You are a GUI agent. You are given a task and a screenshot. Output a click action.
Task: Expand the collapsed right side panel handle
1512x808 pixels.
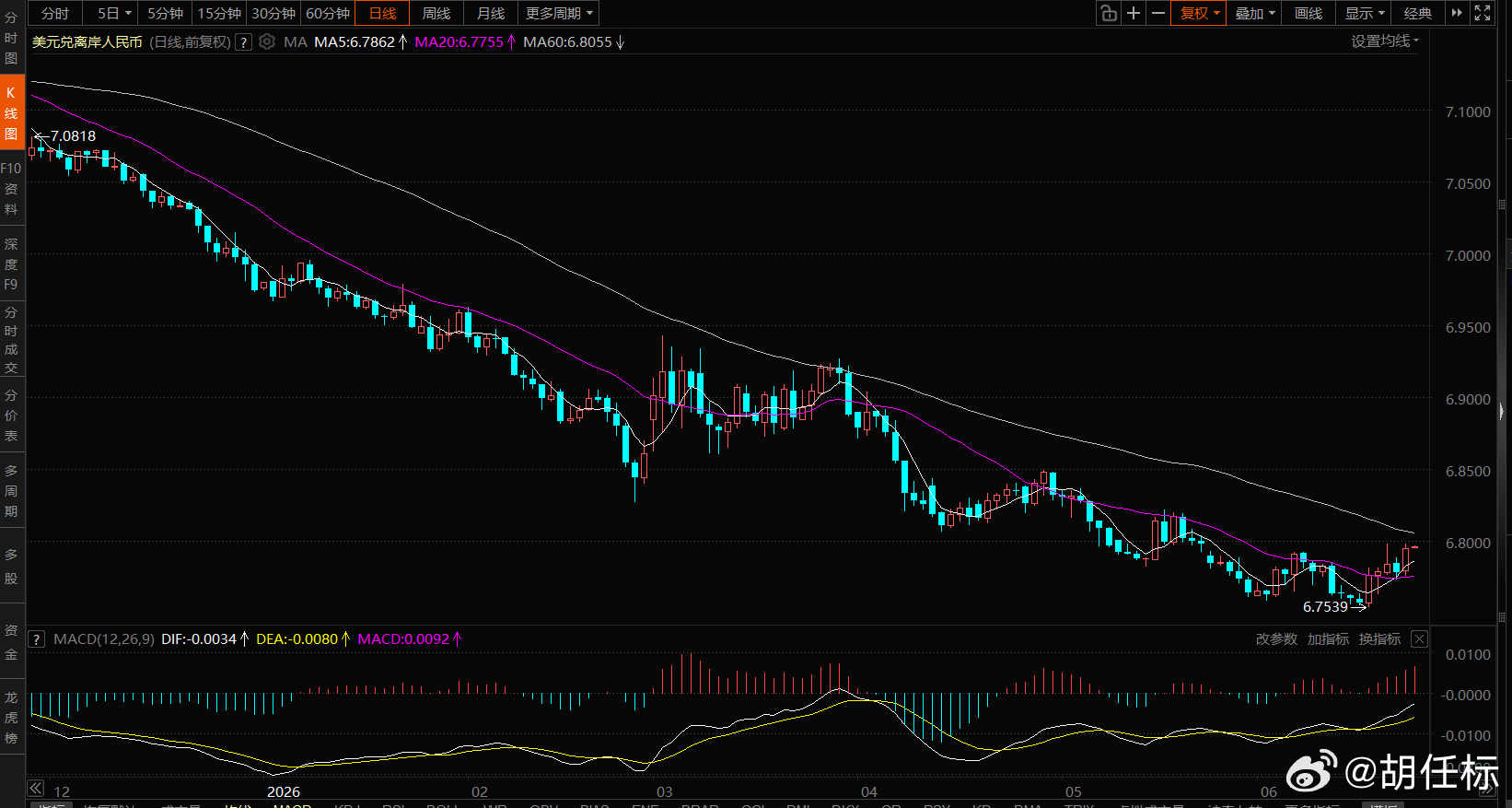(1502, 411)
